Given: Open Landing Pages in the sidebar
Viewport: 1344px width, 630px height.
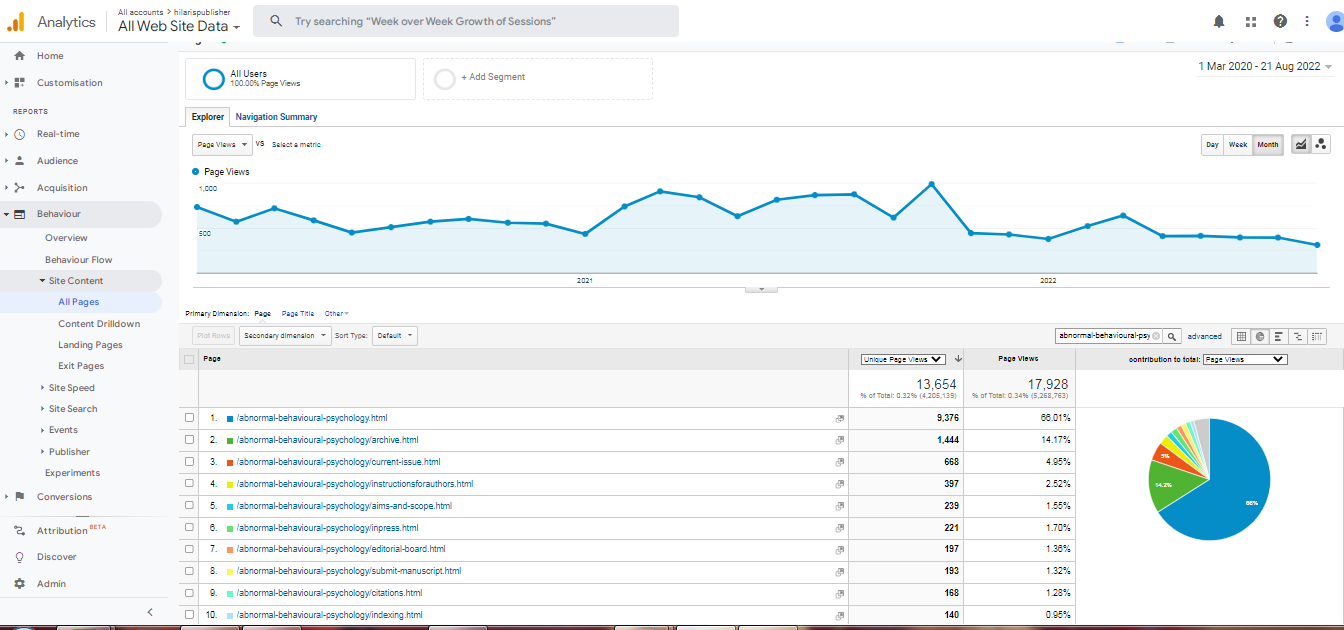Looking at the screenshot, I should click(90, 345).
